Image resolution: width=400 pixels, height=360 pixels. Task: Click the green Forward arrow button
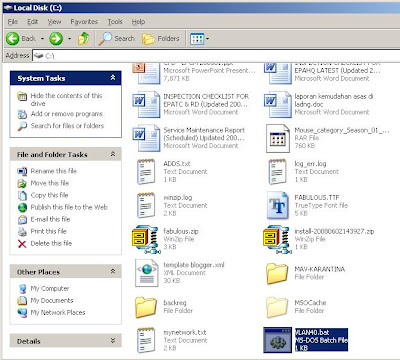[56, 39]
